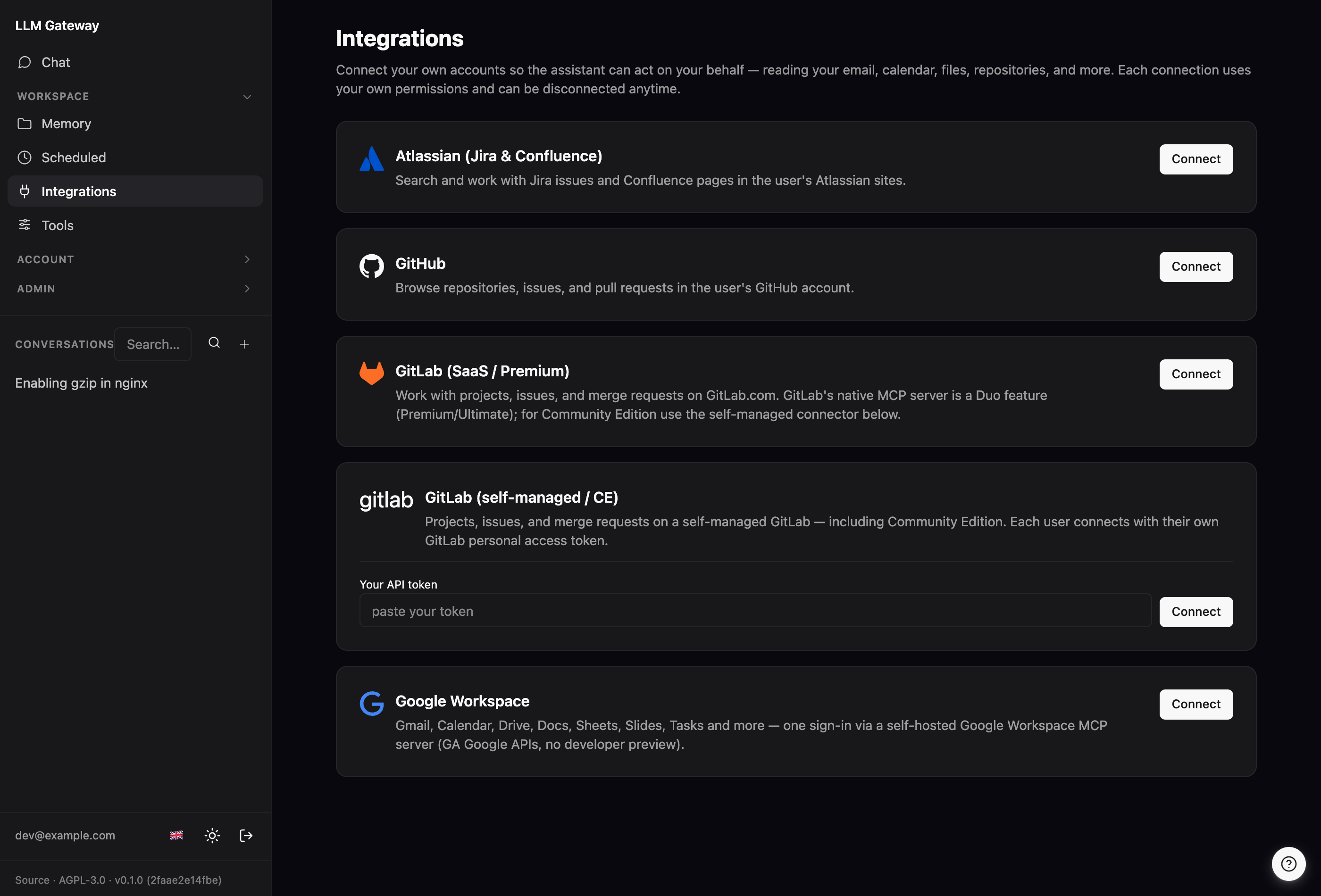Image resolution: width=1321 pixels, height=896 pixels.
Task: Click the 'Your API token' label
Action: click(399, 585)
